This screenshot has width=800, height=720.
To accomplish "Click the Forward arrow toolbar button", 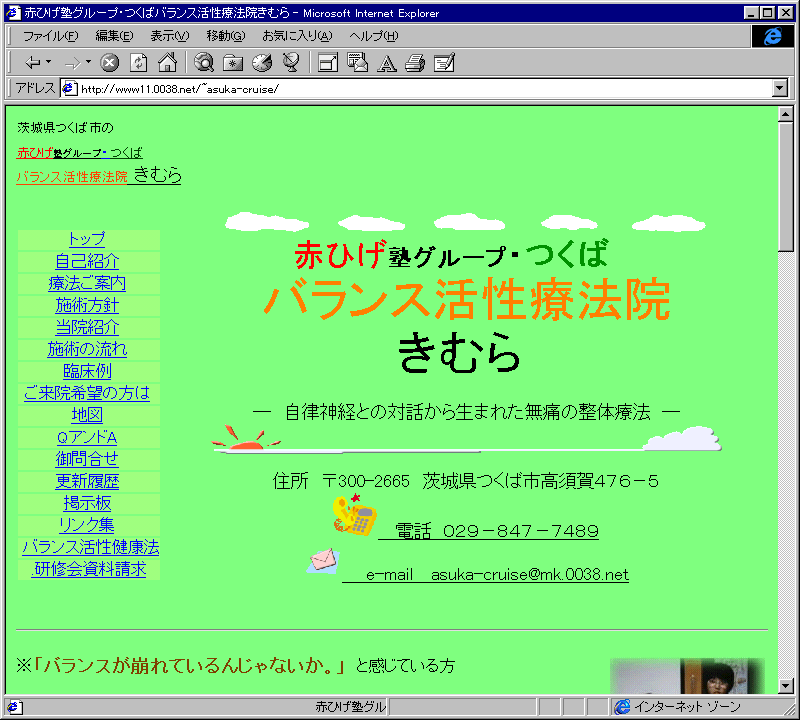I will [72, 63].
